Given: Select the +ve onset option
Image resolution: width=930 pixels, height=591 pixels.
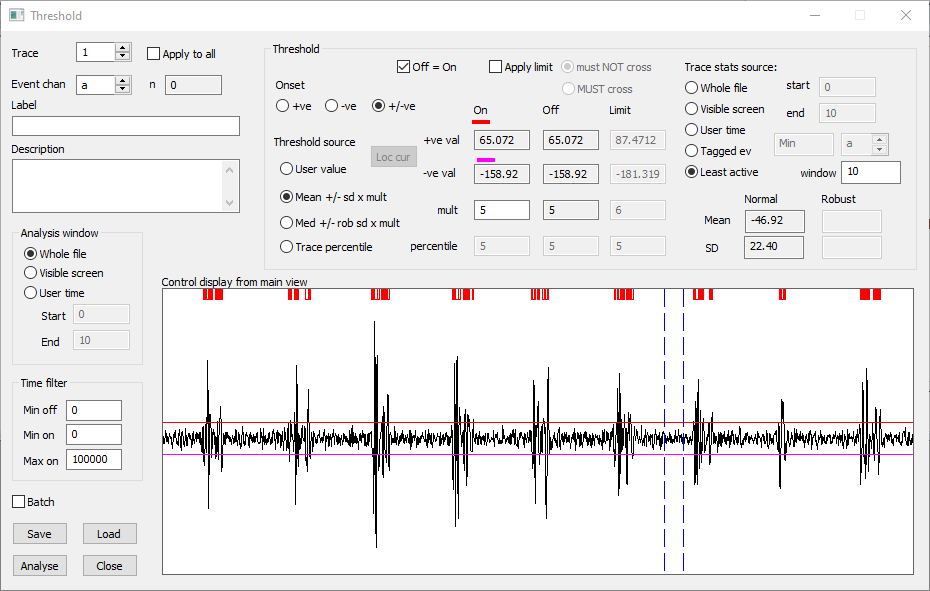Looking at the screenshot, I should click(x=282, y=105).
